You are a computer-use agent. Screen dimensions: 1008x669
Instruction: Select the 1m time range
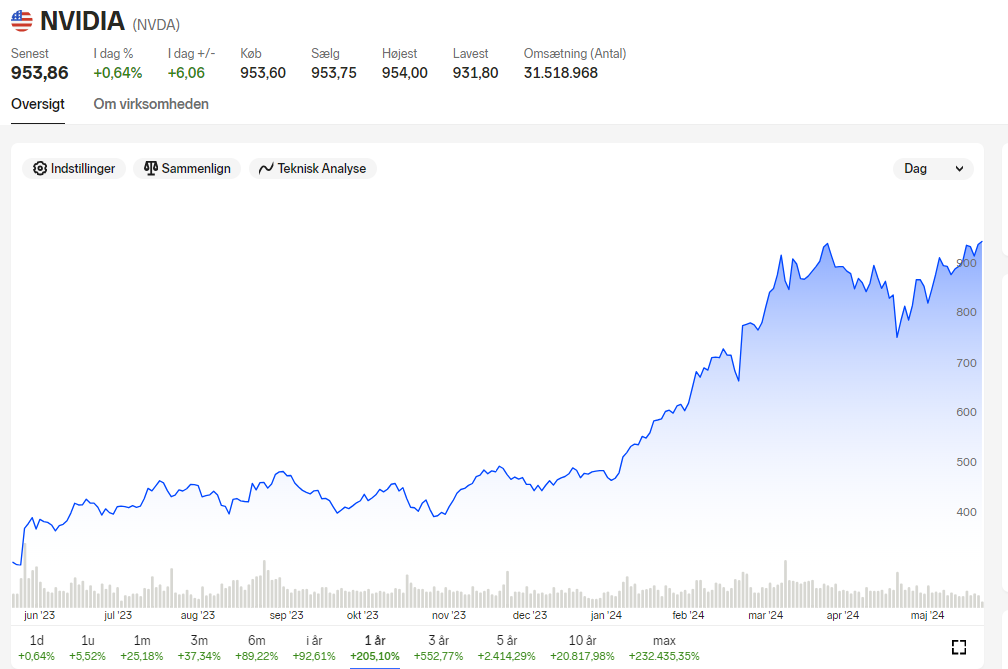(x=142, y=648)
